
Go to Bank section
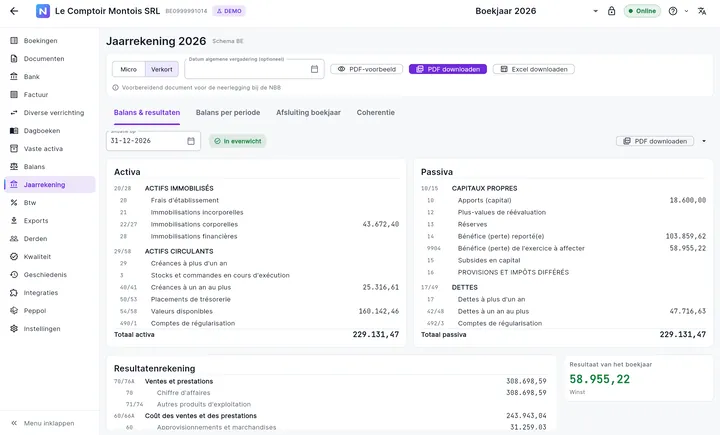click(50, 76)
